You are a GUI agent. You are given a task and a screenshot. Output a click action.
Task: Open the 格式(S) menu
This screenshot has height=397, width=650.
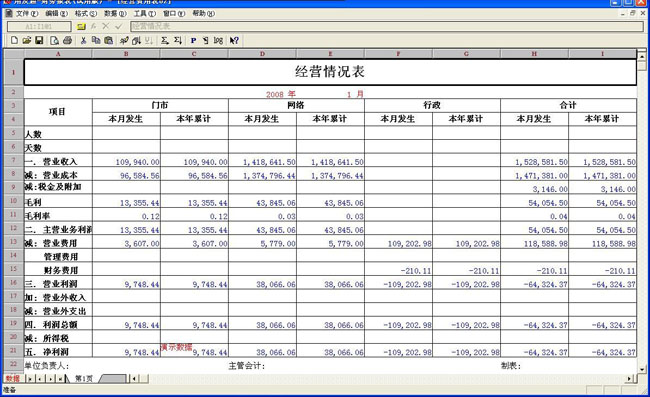tap(86, 13)
